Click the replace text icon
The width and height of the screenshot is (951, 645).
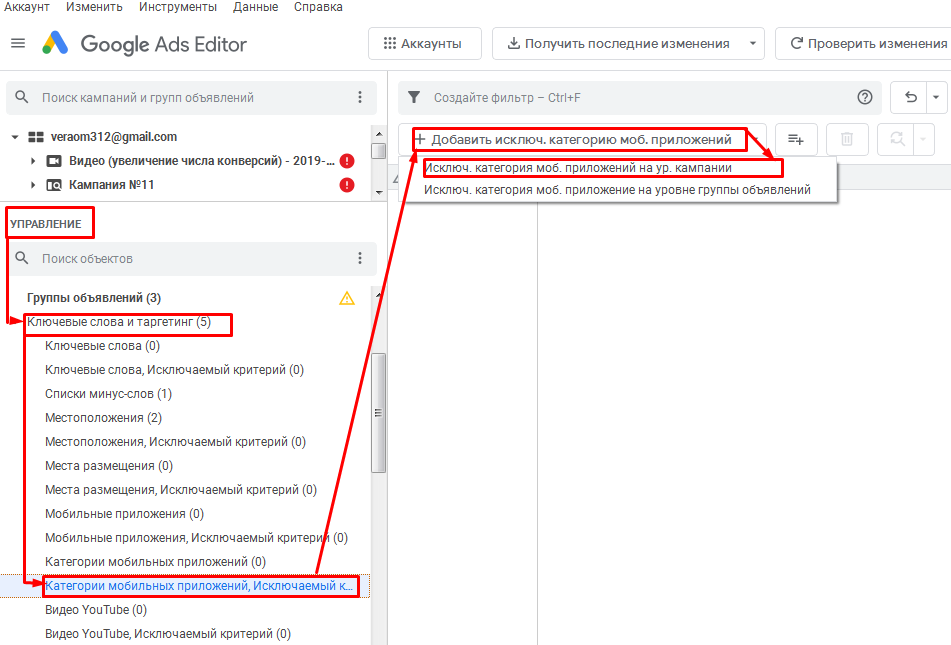coord(896,140)
